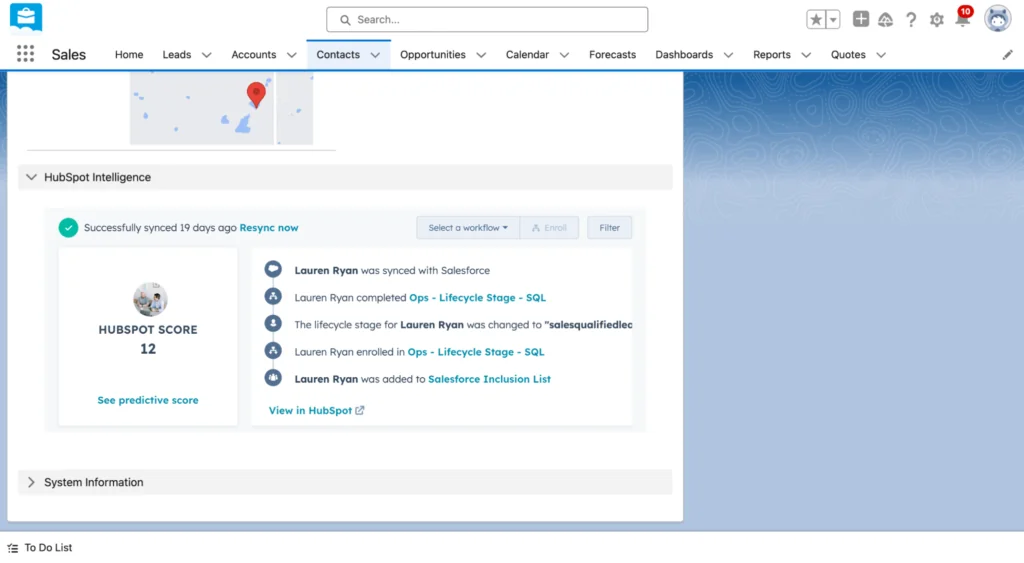Viewport: 1024px width, 563px height.
Task: Click the red map location pin
Action: pyautogui.click(x=256, y=95)
